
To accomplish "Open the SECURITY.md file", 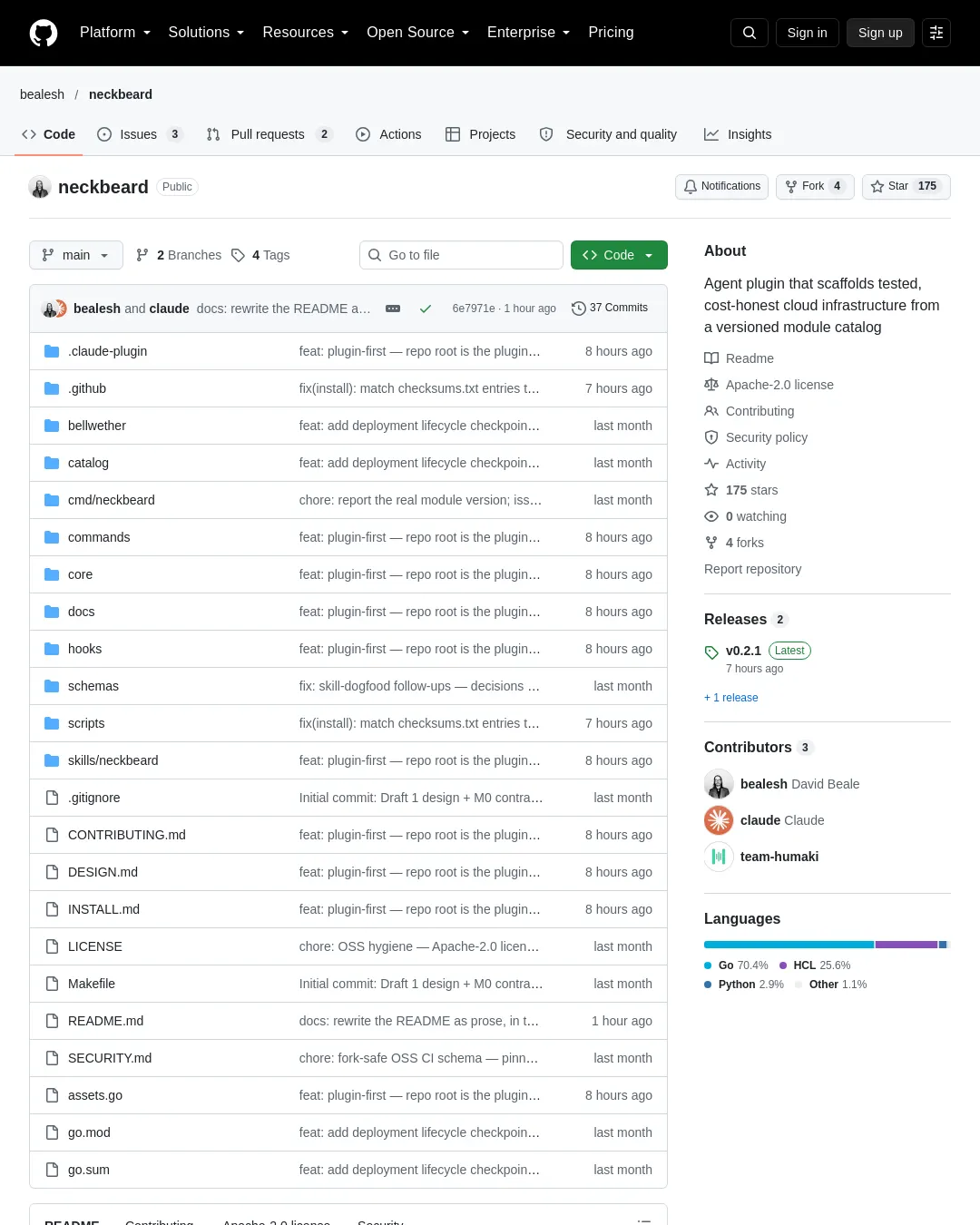I will [x=110, y=1058].
